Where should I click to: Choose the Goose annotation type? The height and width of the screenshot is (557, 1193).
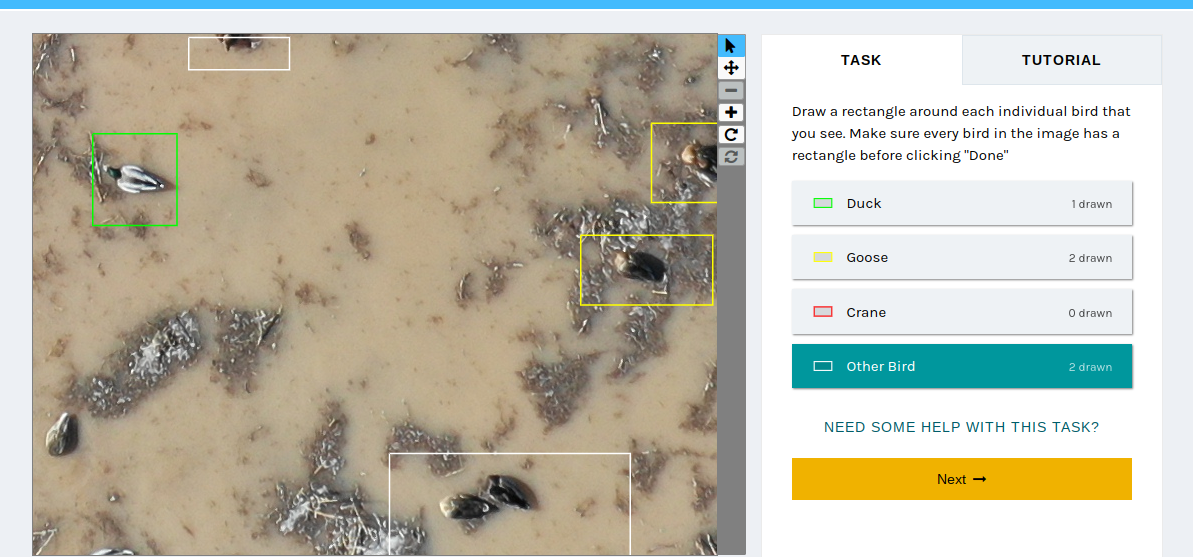click(962, 257)
